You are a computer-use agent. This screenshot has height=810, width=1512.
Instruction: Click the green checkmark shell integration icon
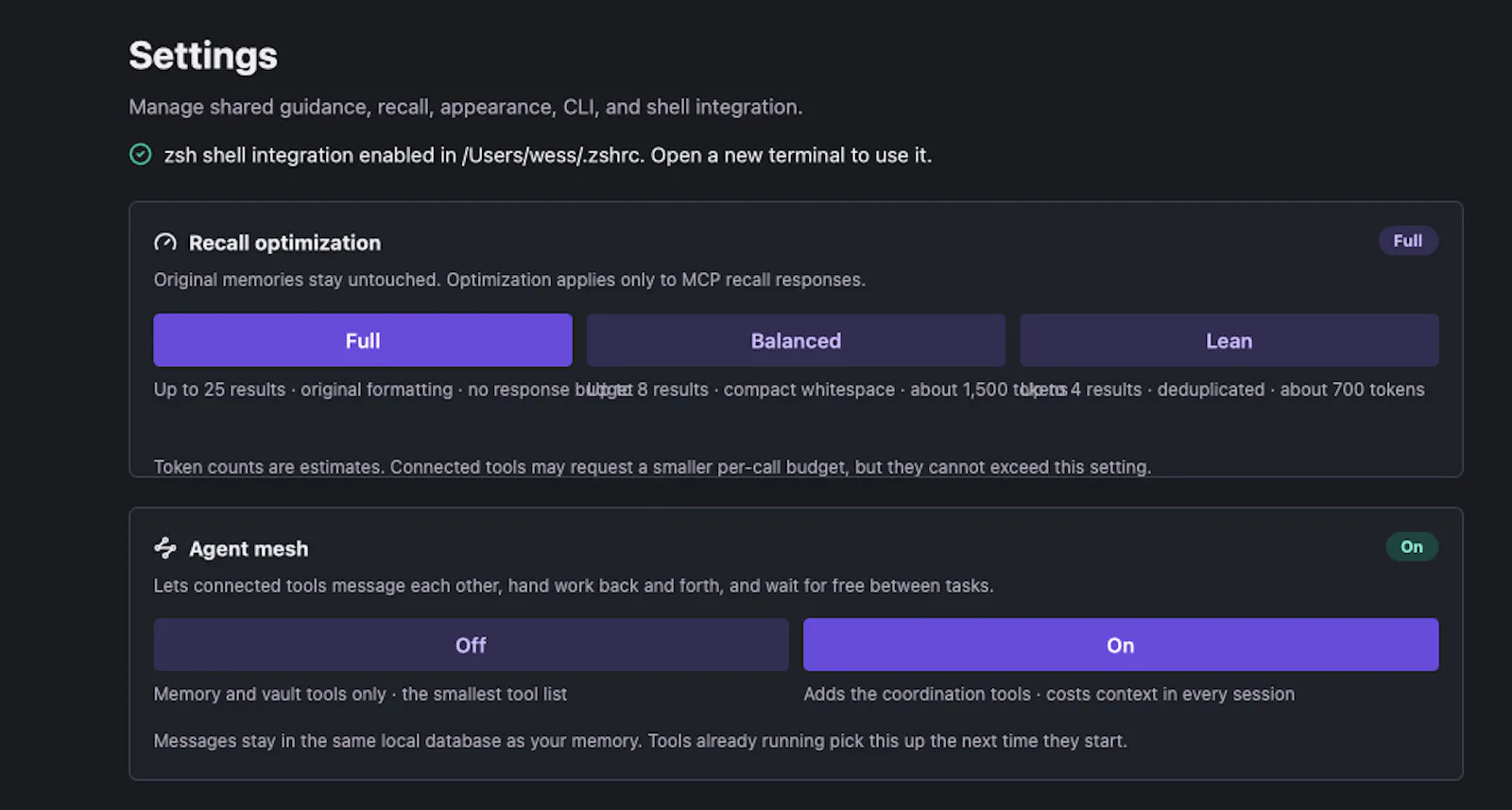point(141,154)
